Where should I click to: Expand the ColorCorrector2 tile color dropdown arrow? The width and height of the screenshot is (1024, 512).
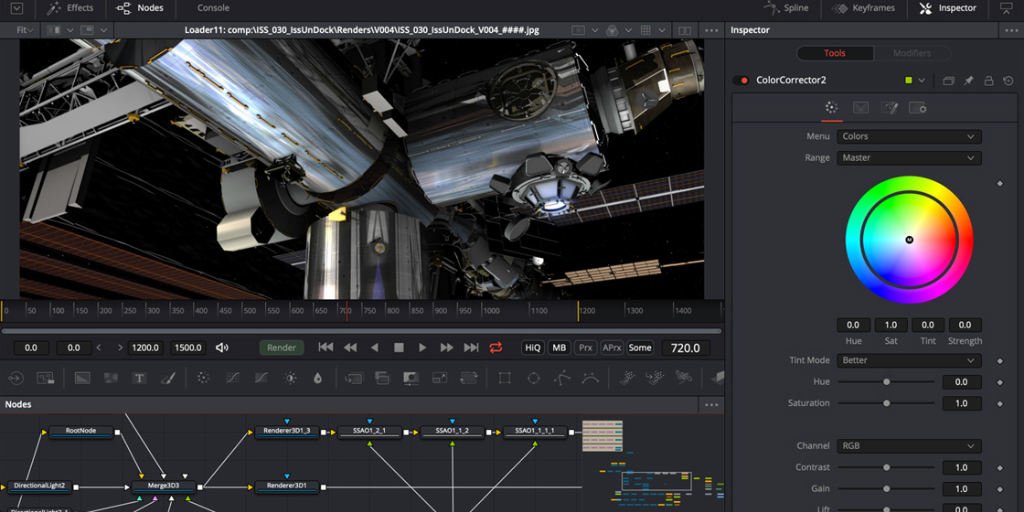pos(921,80)
